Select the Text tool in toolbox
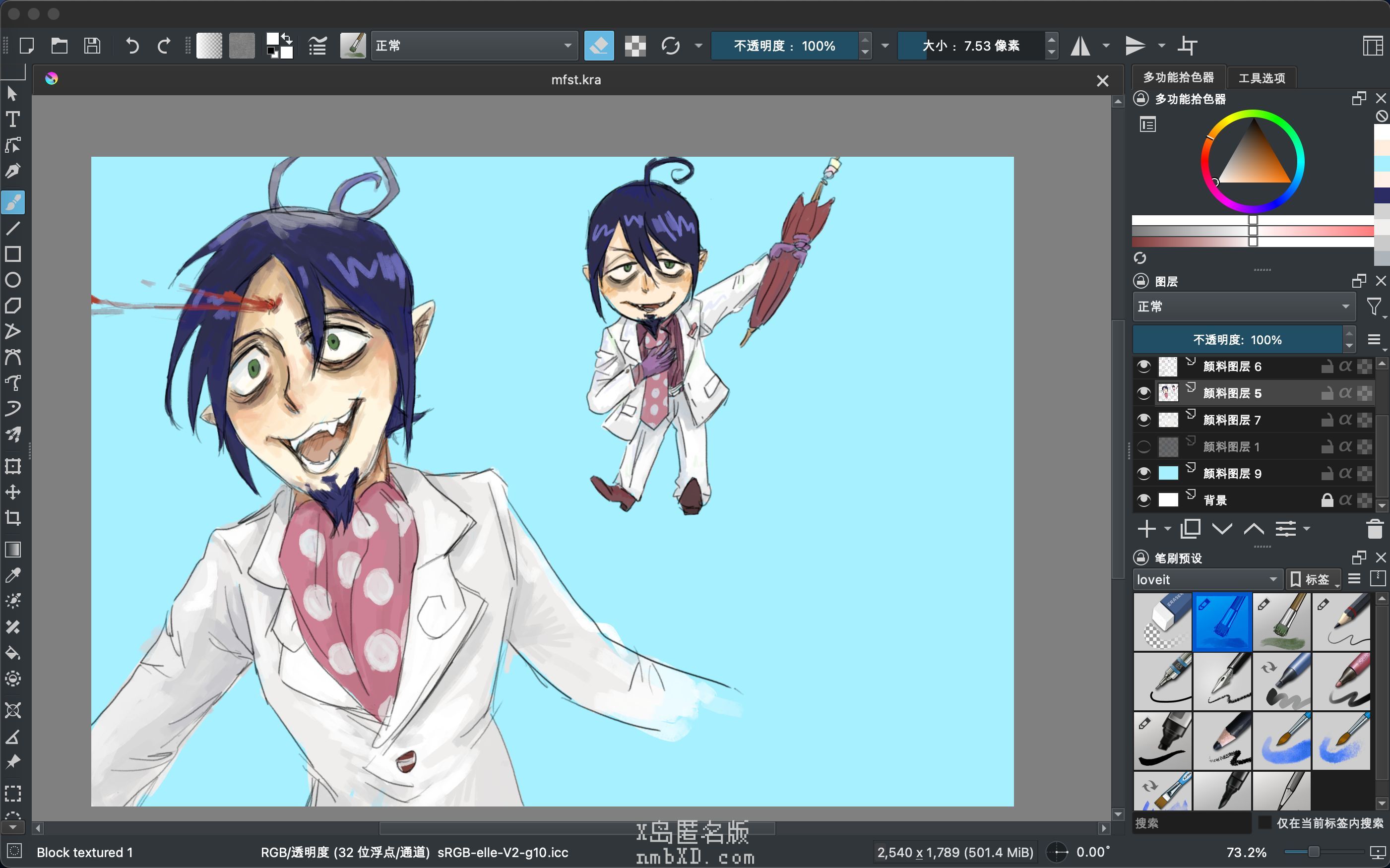Image resolution: width=1390 pixels, height=868 pixels. [x=12, y=120]
